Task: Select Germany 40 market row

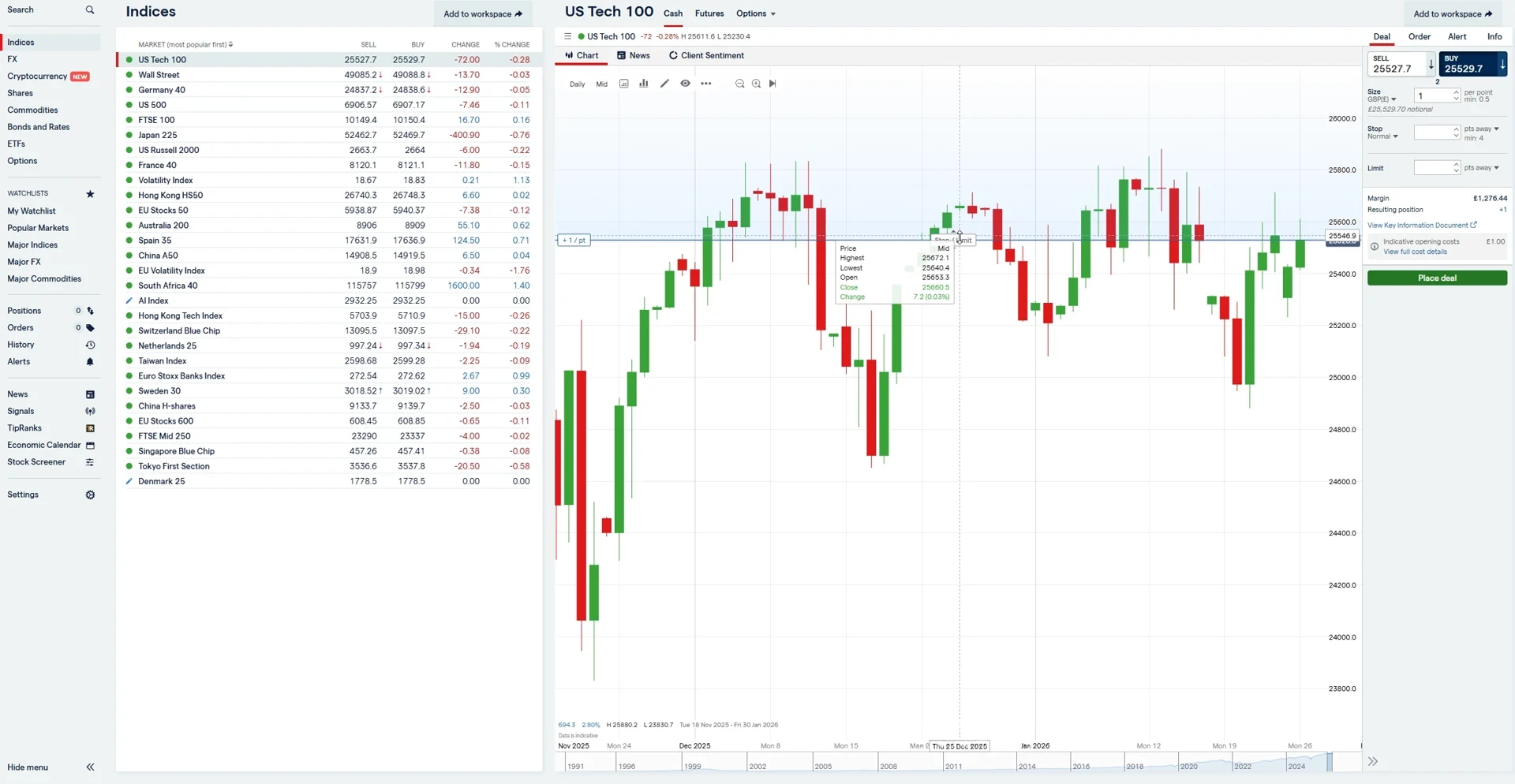Action: [x=329, y=90]
